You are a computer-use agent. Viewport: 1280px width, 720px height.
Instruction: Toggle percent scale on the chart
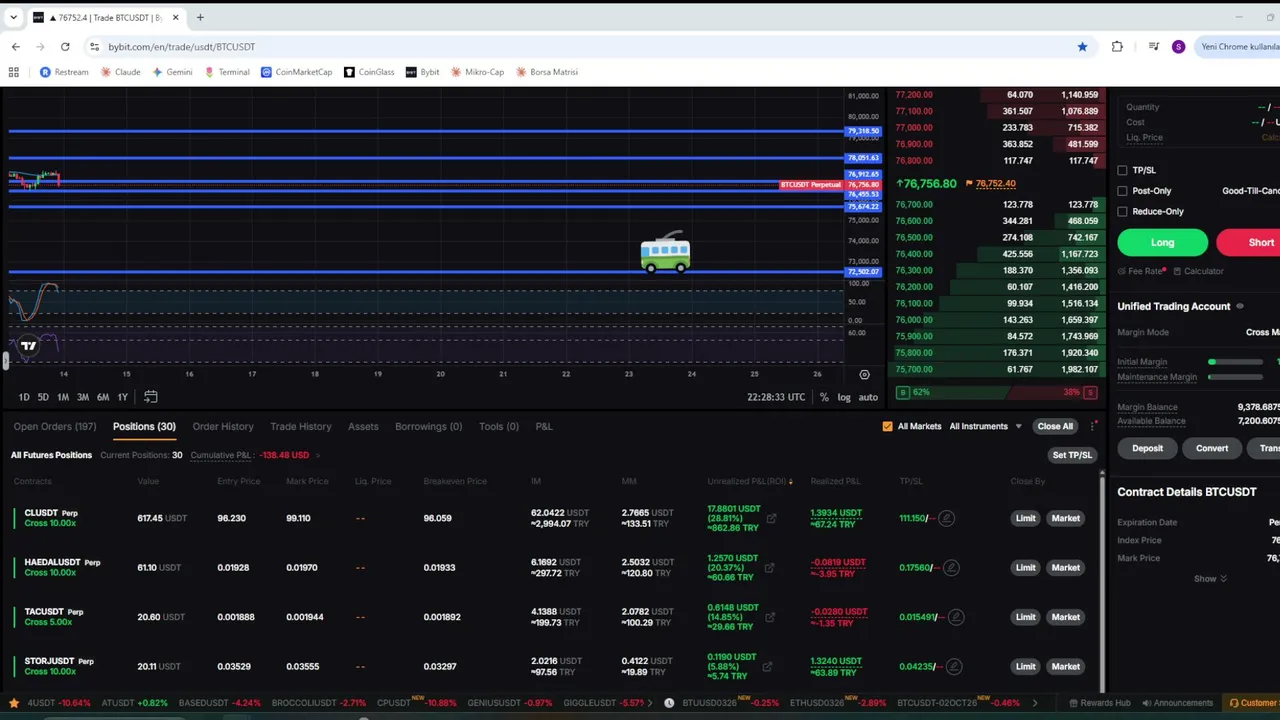[x=824, y=397]
